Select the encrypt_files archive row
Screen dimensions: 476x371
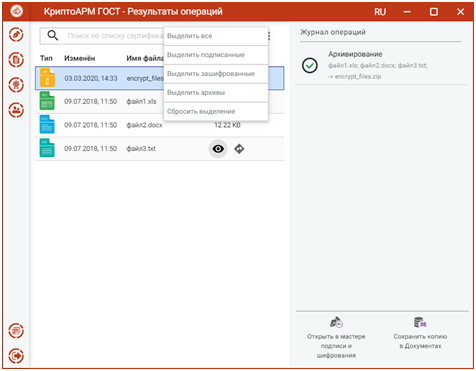click(x=160, y=78)
